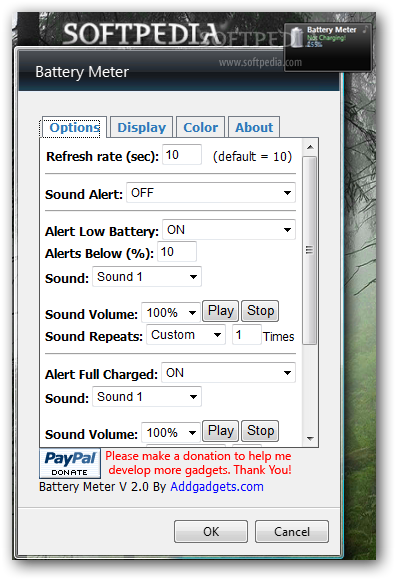Open the Color tab
396x580 pixels.
pyautogui.click(x=200, y=128)
